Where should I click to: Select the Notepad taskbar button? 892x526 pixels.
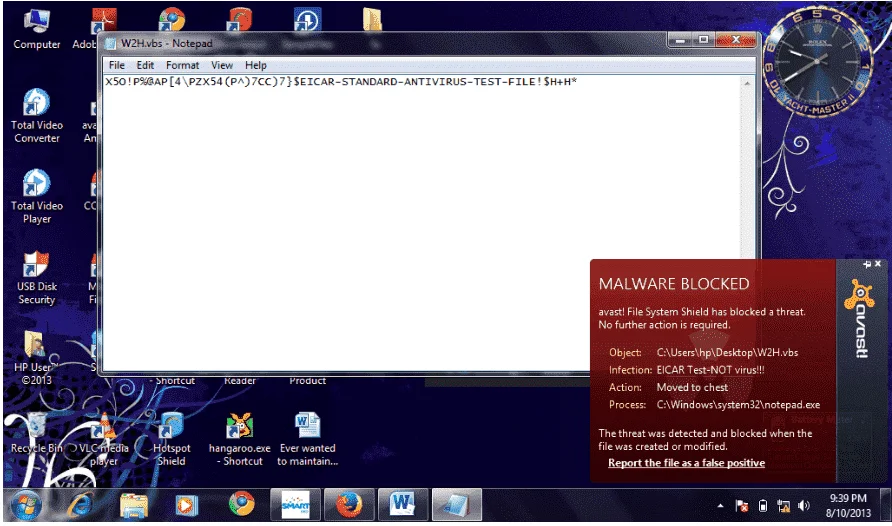pyautogui.click(x=456, y=505)
